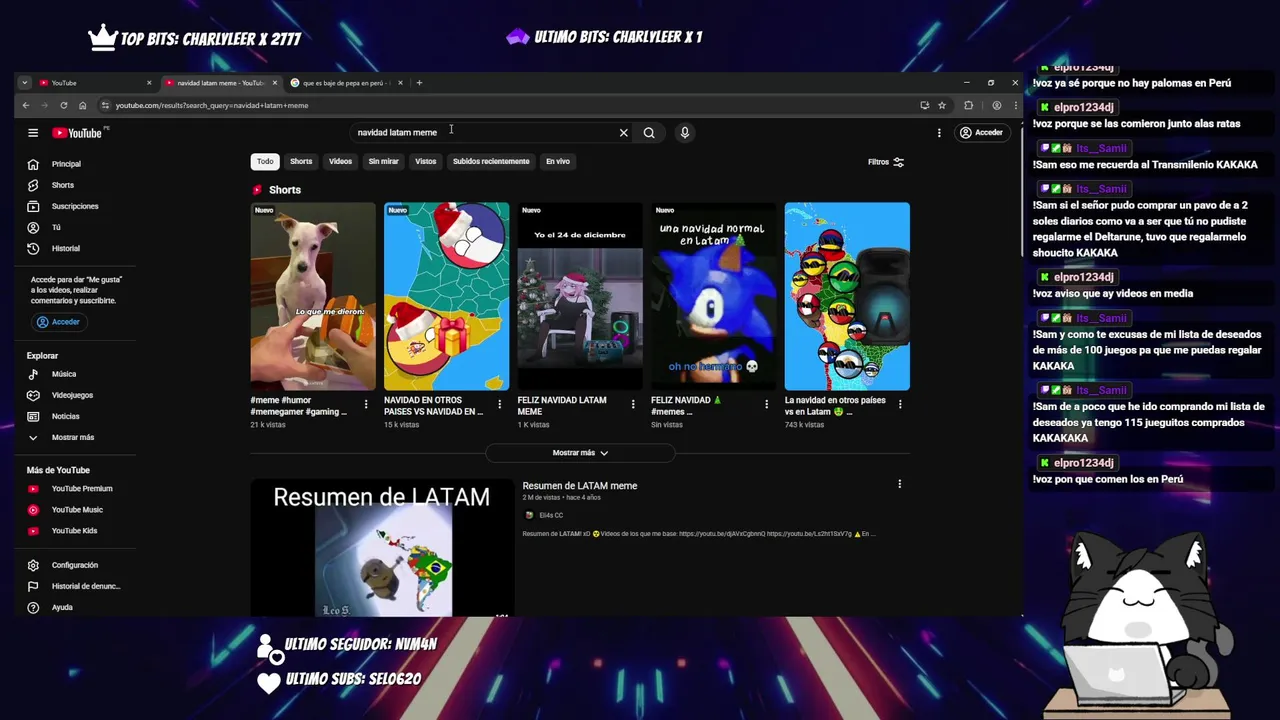Open options for Resumen de LATAM meme video

[899, 484]
